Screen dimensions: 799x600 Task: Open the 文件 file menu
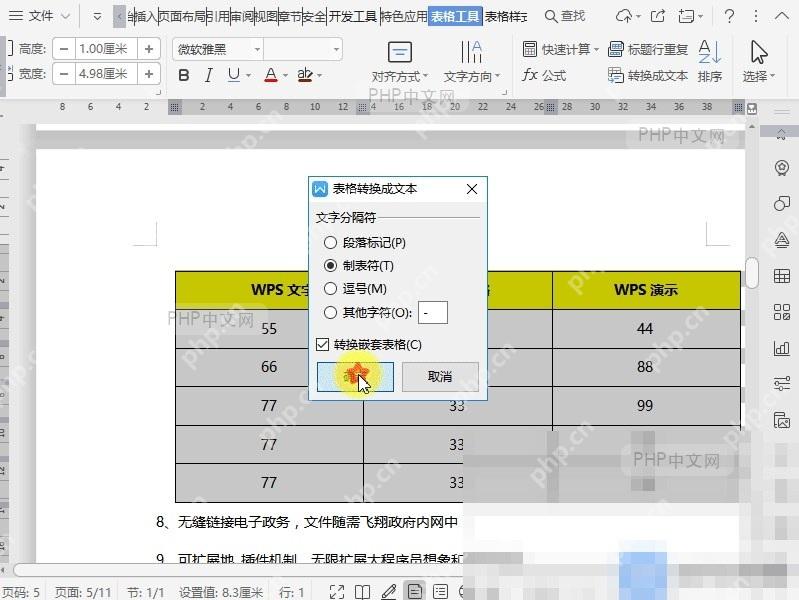[32, 16]
